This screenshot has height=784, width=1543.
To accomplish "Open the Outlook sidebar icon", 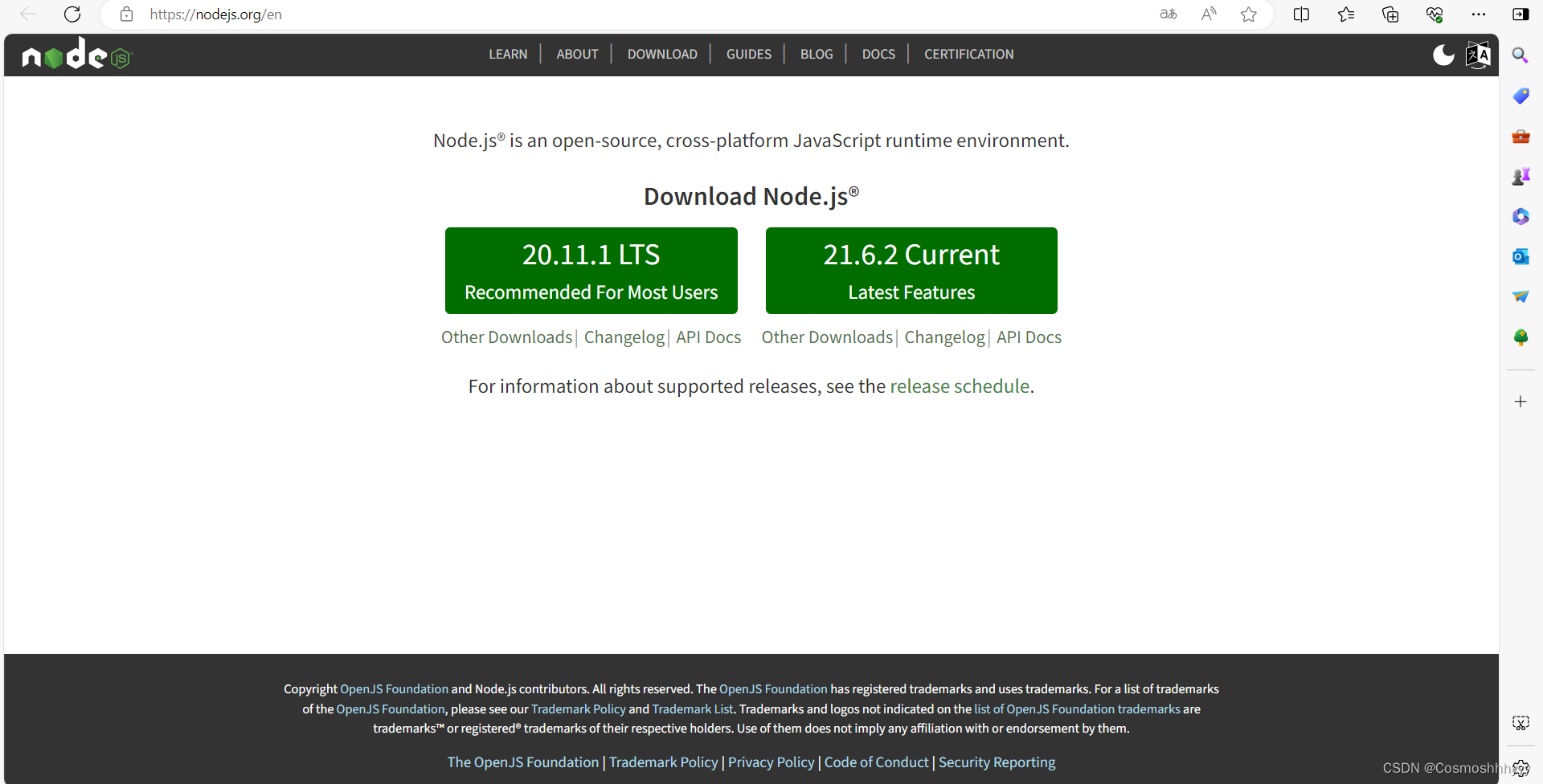I will click(x=1520, y=257).
